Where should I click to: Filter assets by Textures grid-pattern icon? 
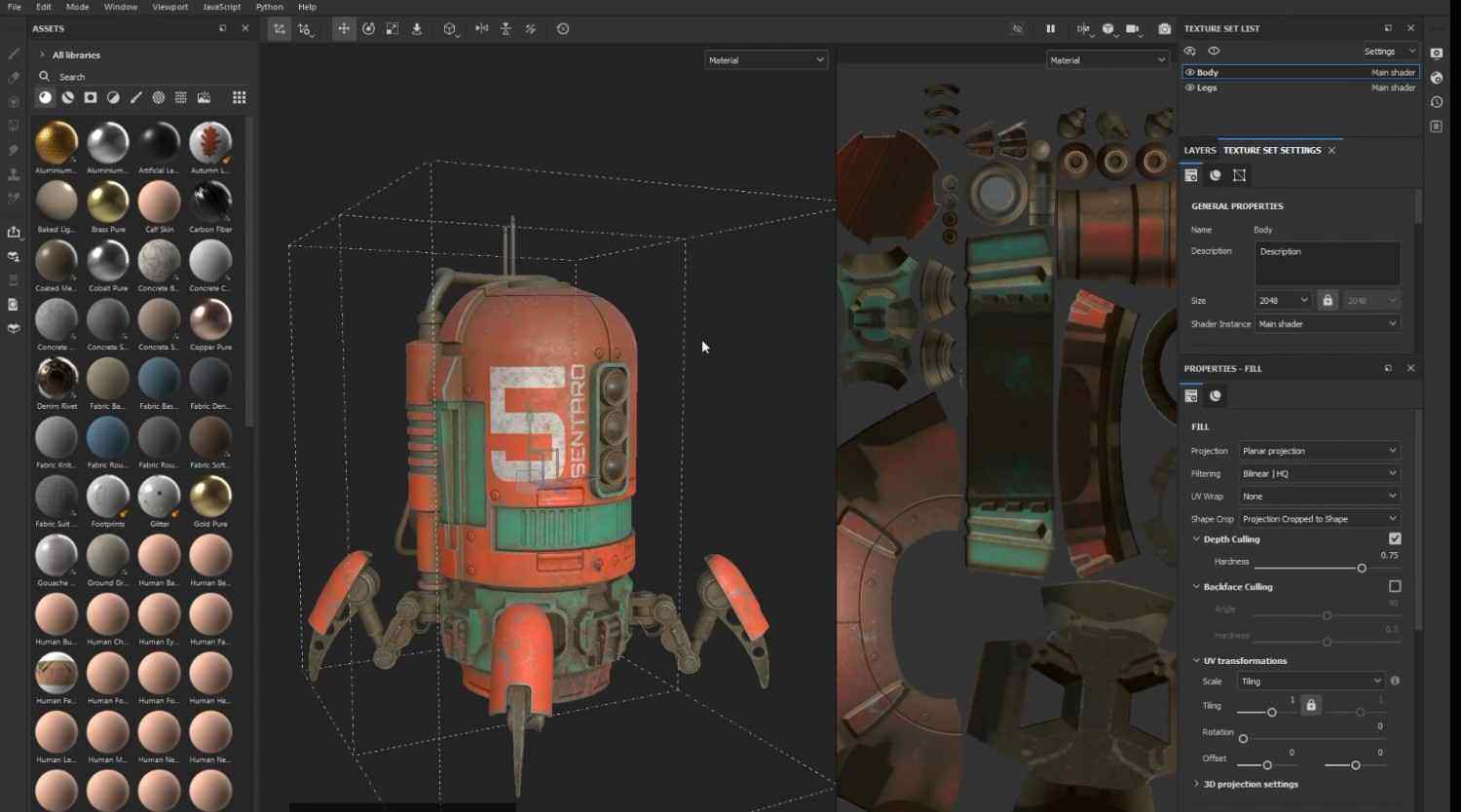(181, 97)
